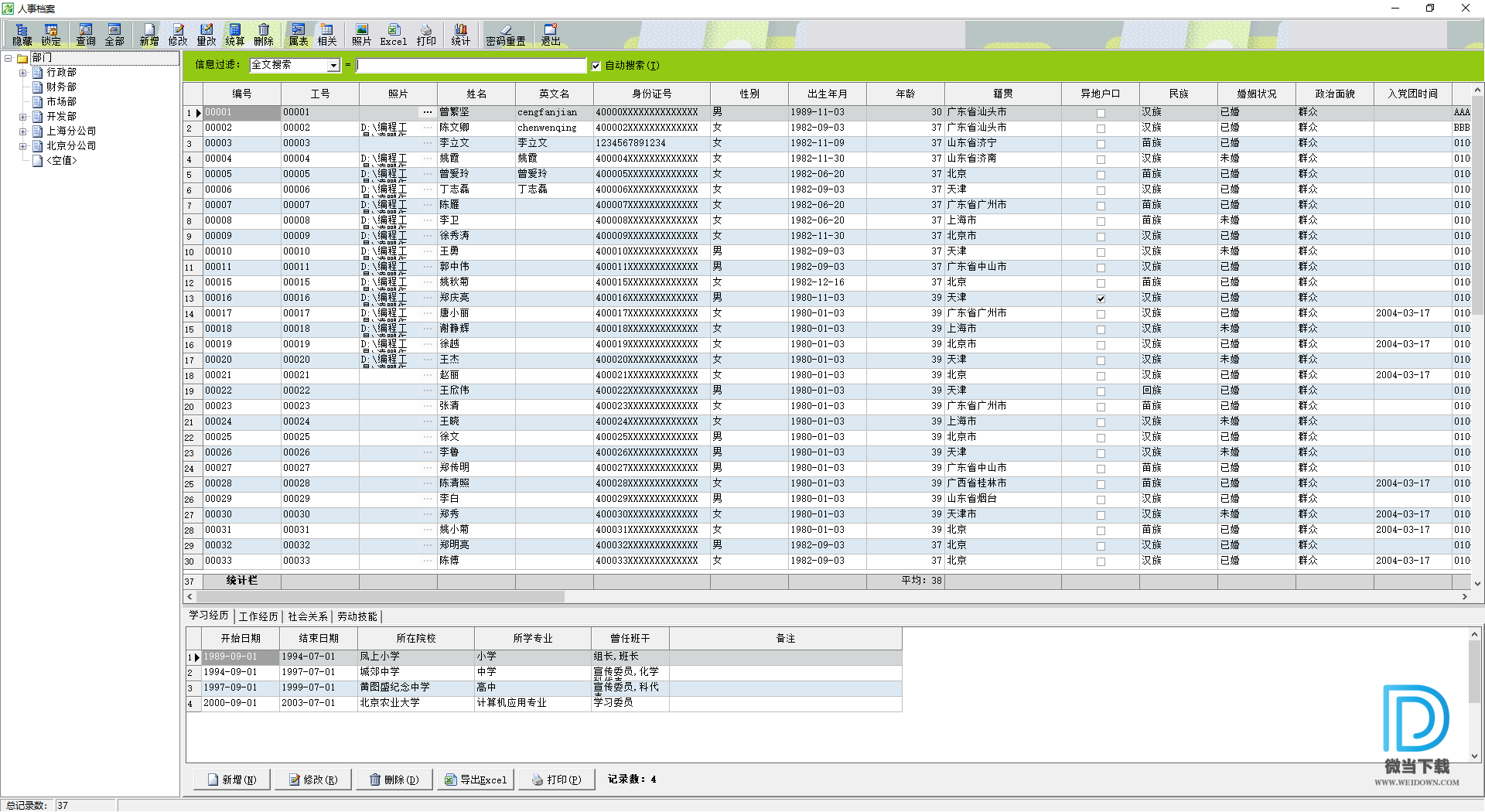
Task: Open the 查询 query tool
Action: point(86,35)
